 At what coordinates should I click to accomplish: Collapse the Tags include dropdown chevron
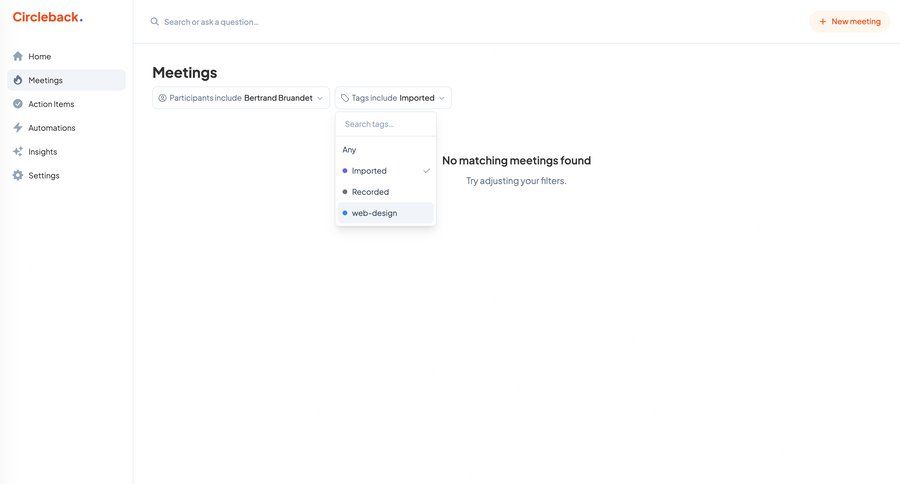(x=442, y=98)
